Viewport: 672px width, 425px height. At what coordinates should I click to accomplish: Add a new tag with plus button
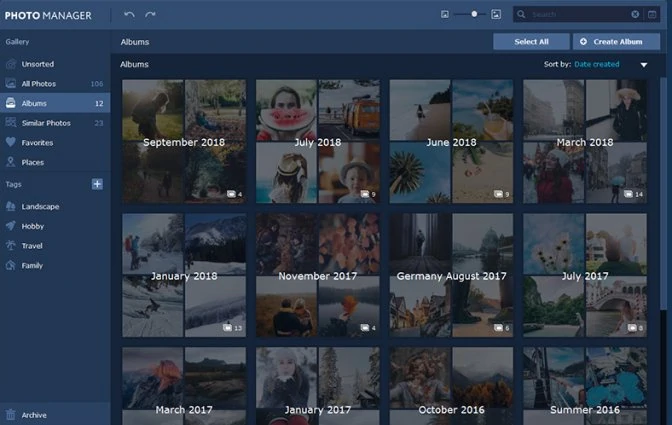(97, 184)
